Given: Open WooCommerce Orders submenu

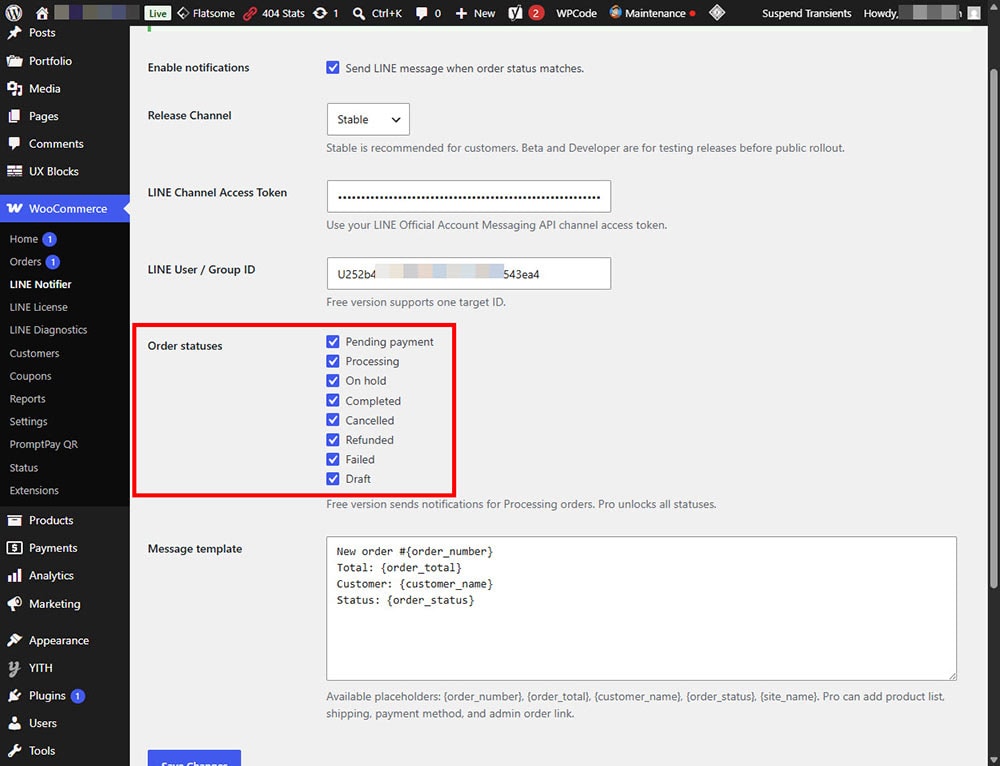Looking at the screenshot, I should click(x=26, y=261).
